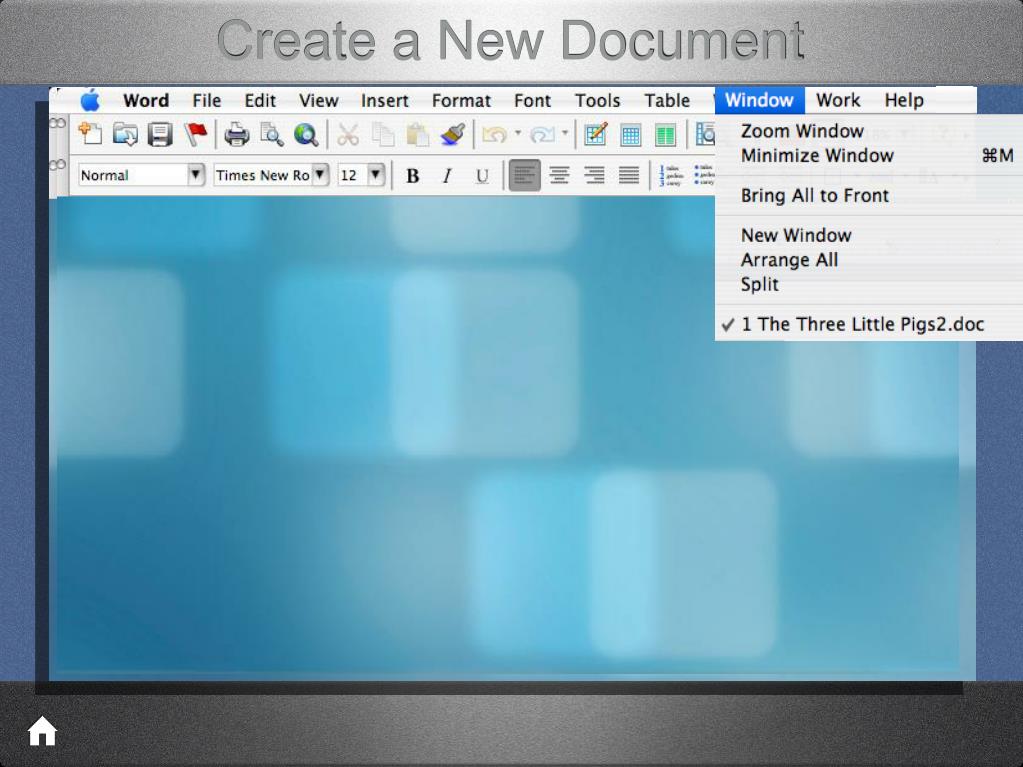Open the Word application menu
1023x767 pixels.
146,100
